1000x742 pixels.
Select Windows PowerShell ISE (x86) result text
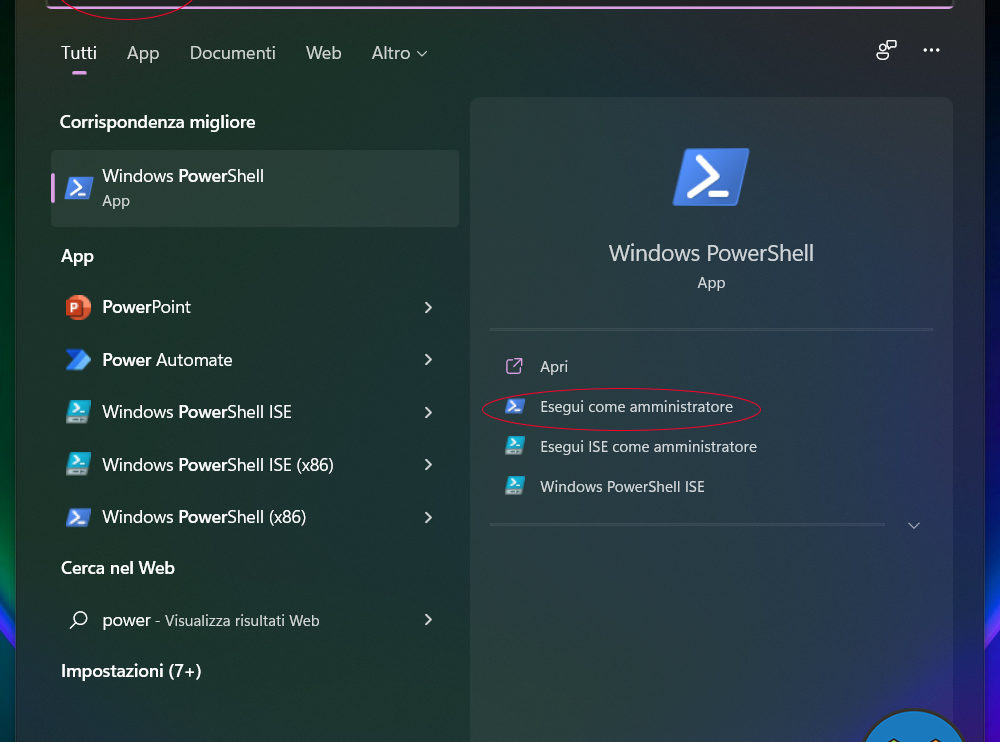tap(217, 464)
